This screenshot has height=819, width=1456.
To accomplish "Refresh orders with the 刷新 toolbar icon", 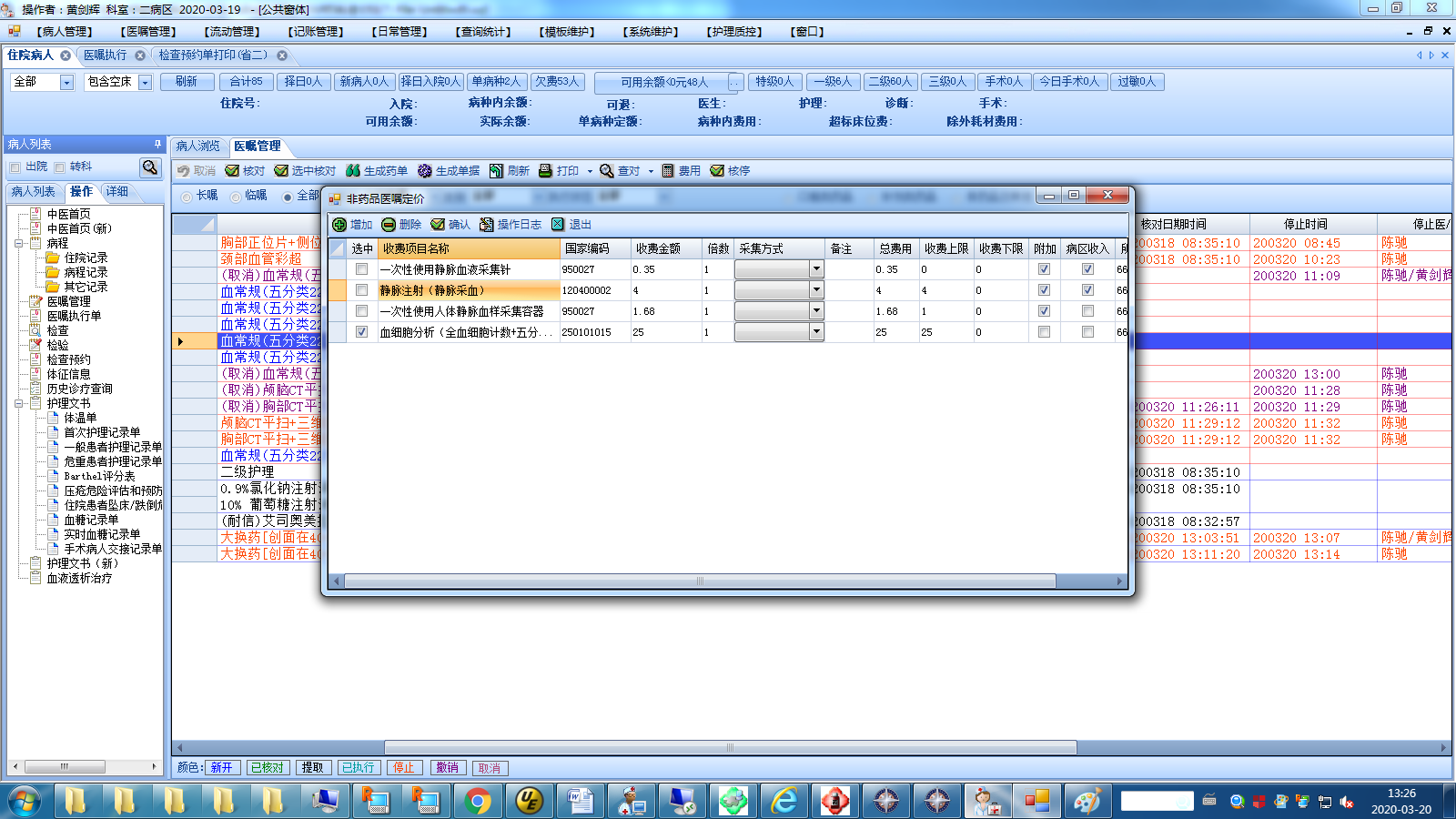I will (496, 171).
